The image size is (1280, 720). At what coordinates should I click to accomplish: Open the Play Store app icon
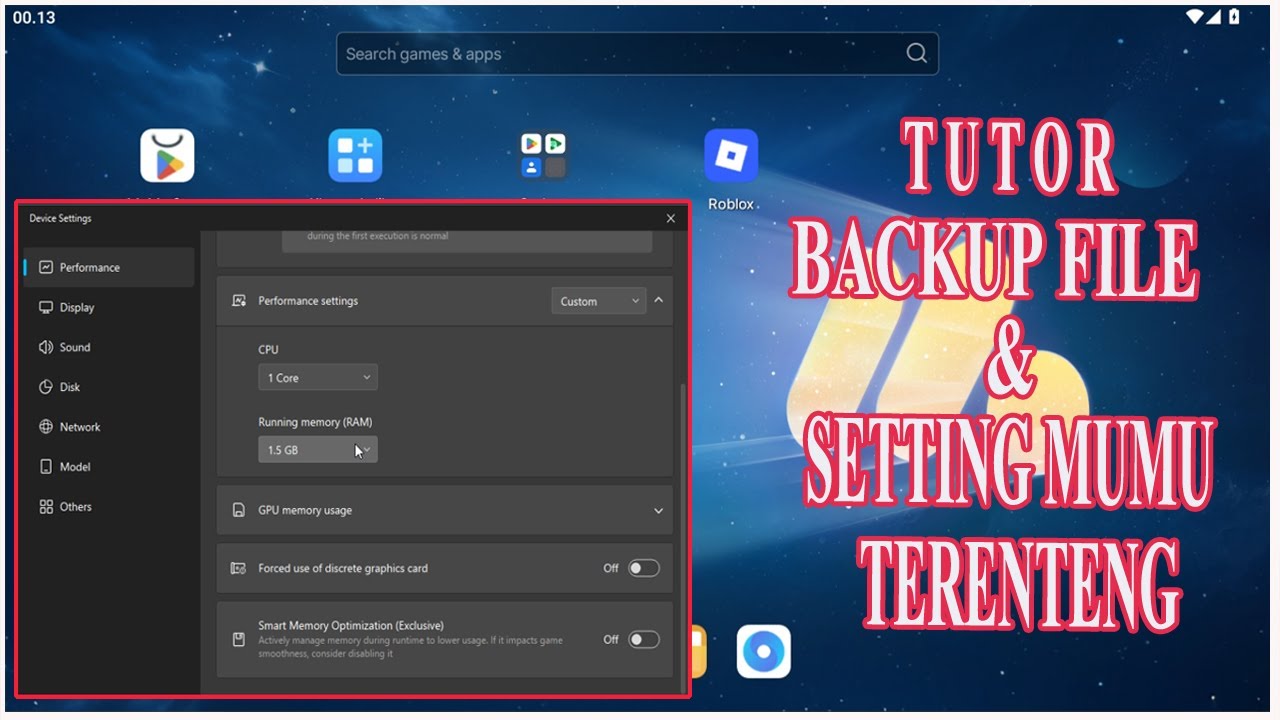coord(167,155)
